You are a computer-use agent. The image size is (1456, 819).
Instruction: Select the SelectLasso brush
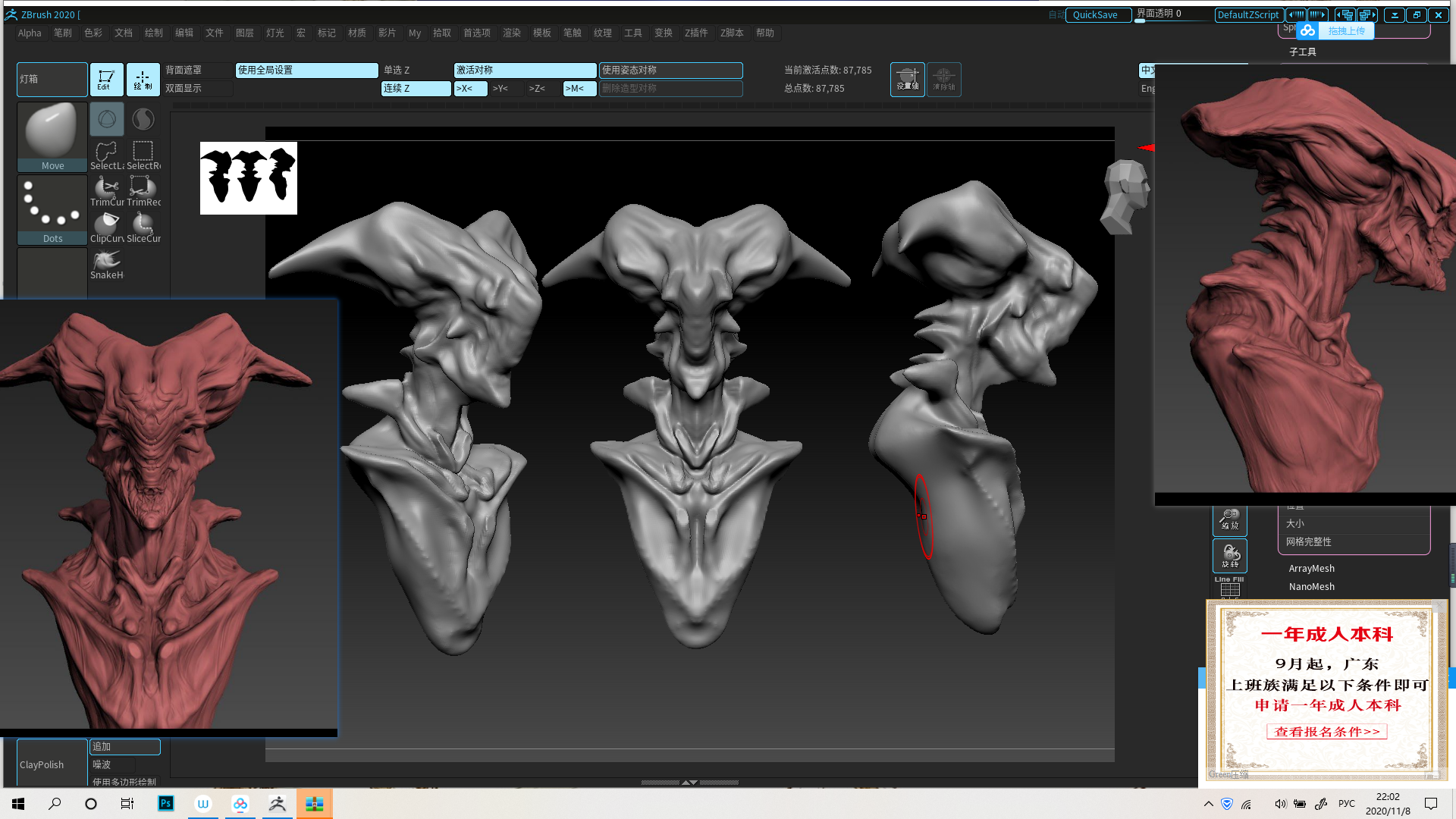[x=107, y=155]
